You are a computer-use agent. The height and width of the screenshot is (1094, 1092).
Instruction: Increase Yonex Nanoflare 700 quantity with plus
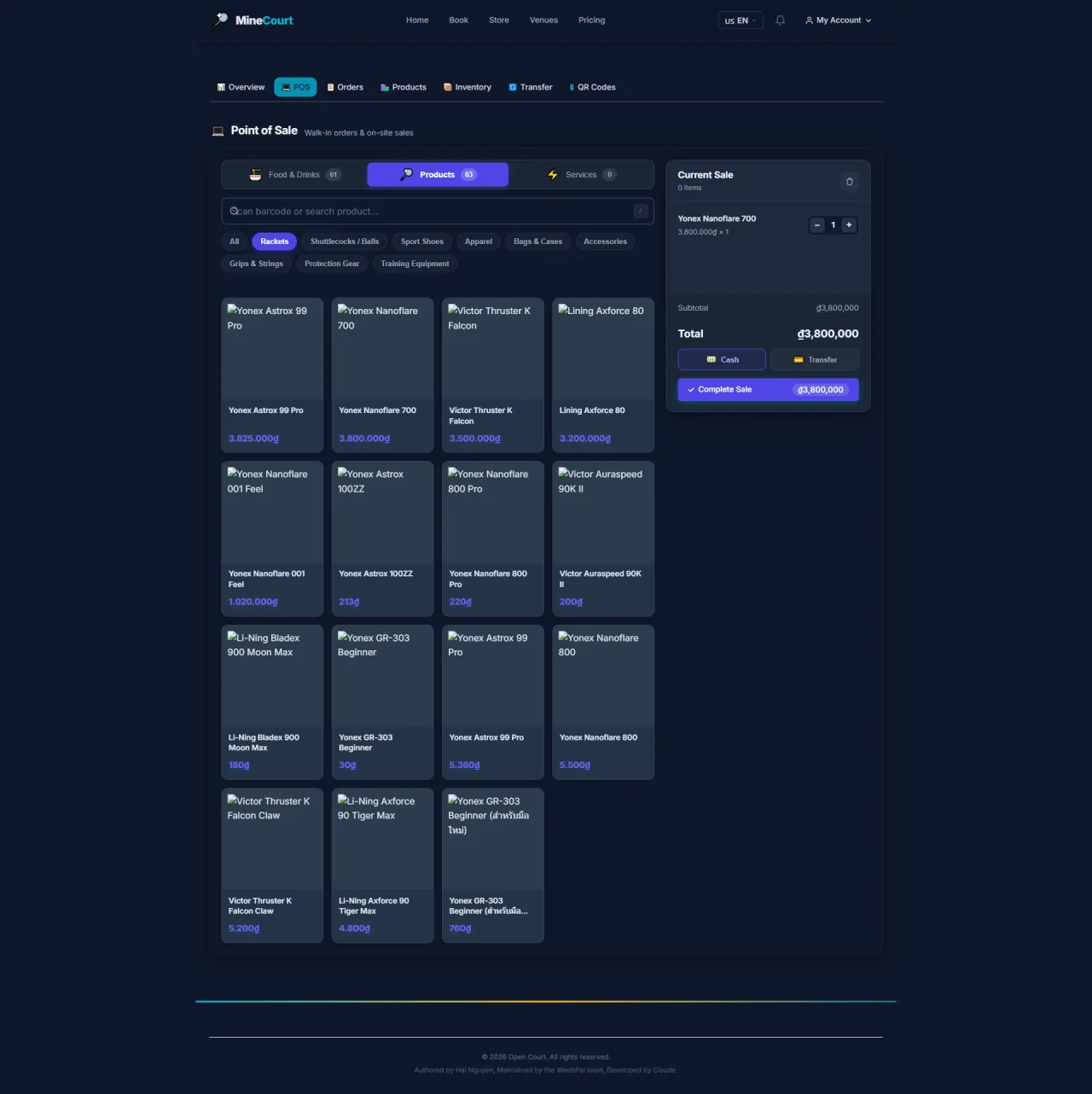849,225
